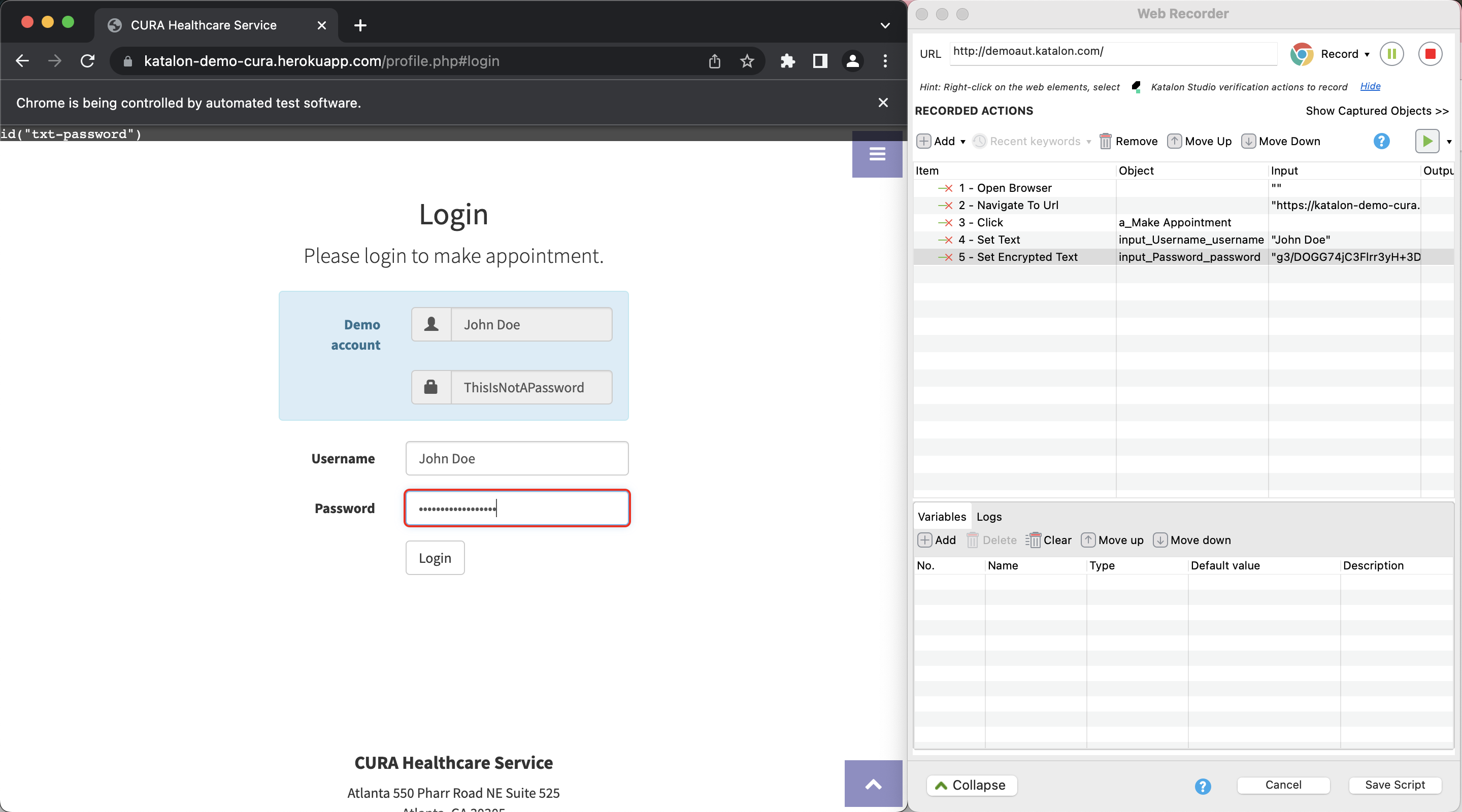The width and height of the screenshot is (1462, 812).
Task: Open dropdown arrow next to Run button
Action: pyautogui.click(x=1449, y=142)
